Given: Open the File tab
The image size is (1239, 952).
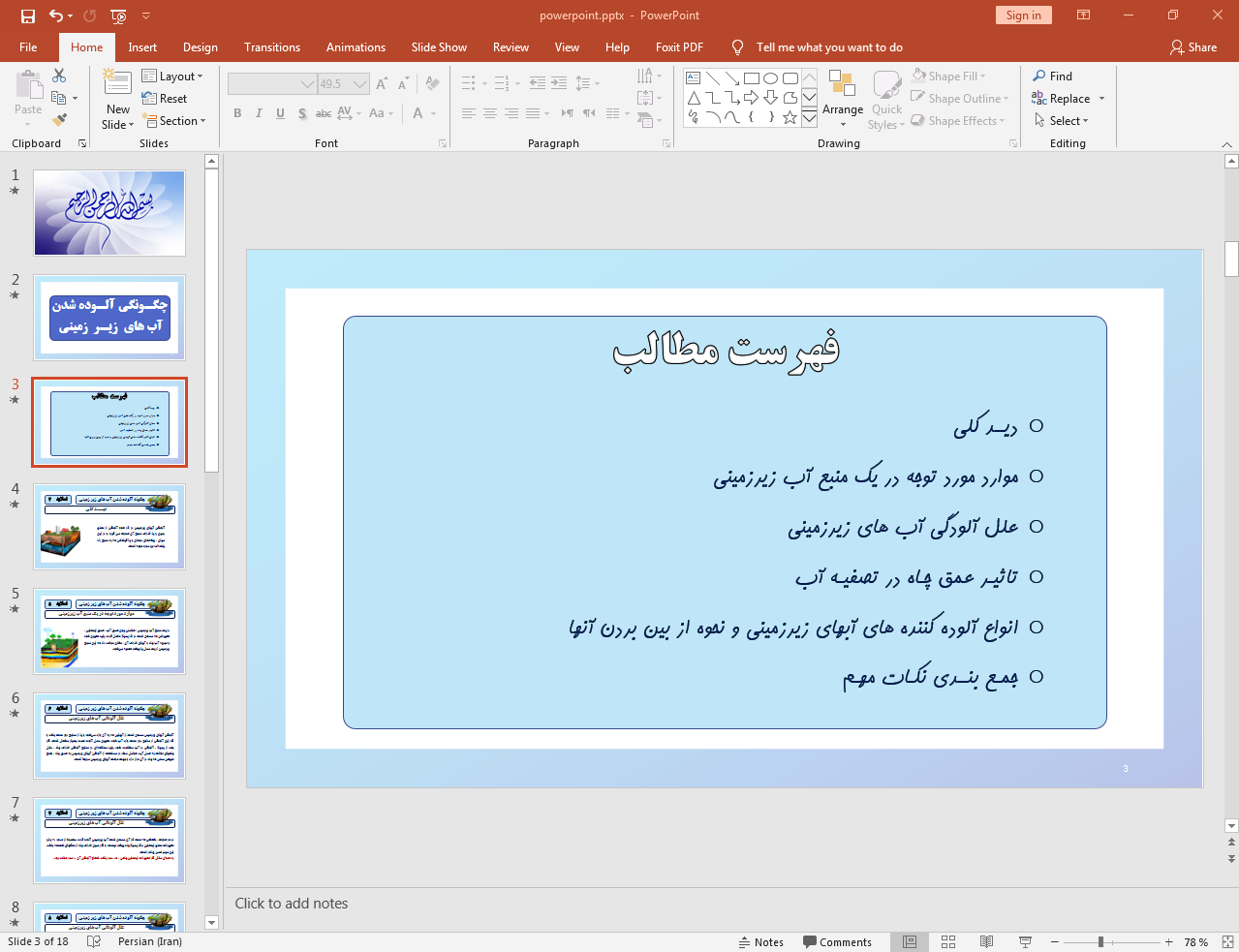Looking at the screenshot, I should click(28, 46).
